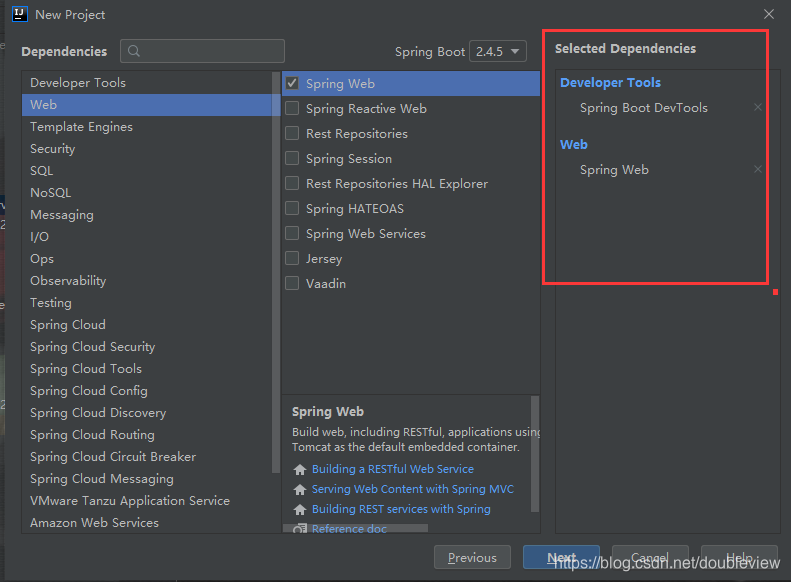Open the Messaging category

[x=147, y=215]
